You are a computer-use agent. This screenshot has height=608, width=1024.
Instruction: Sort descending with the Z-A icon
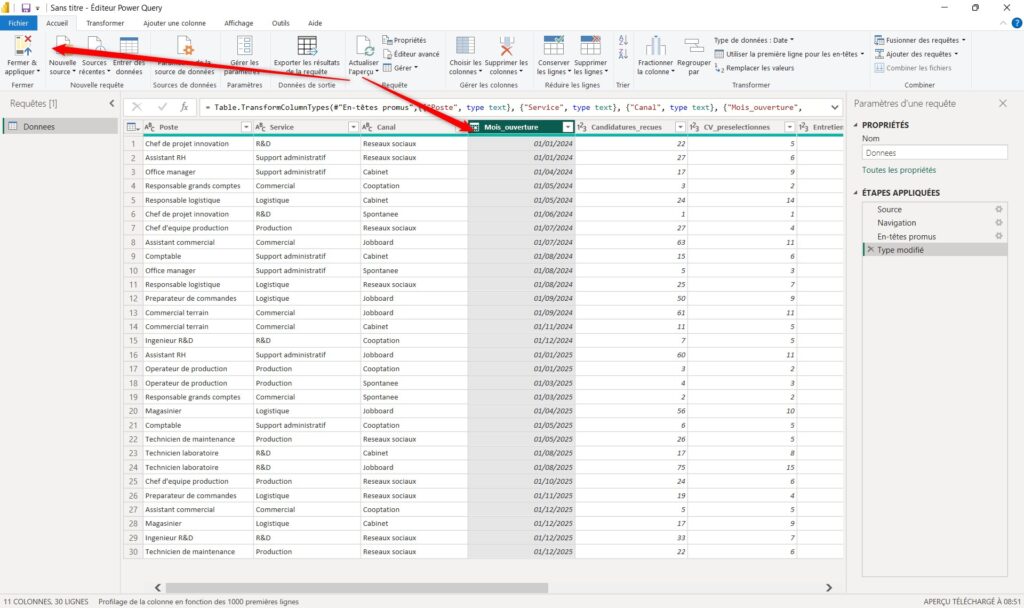[x=623, y=54]
